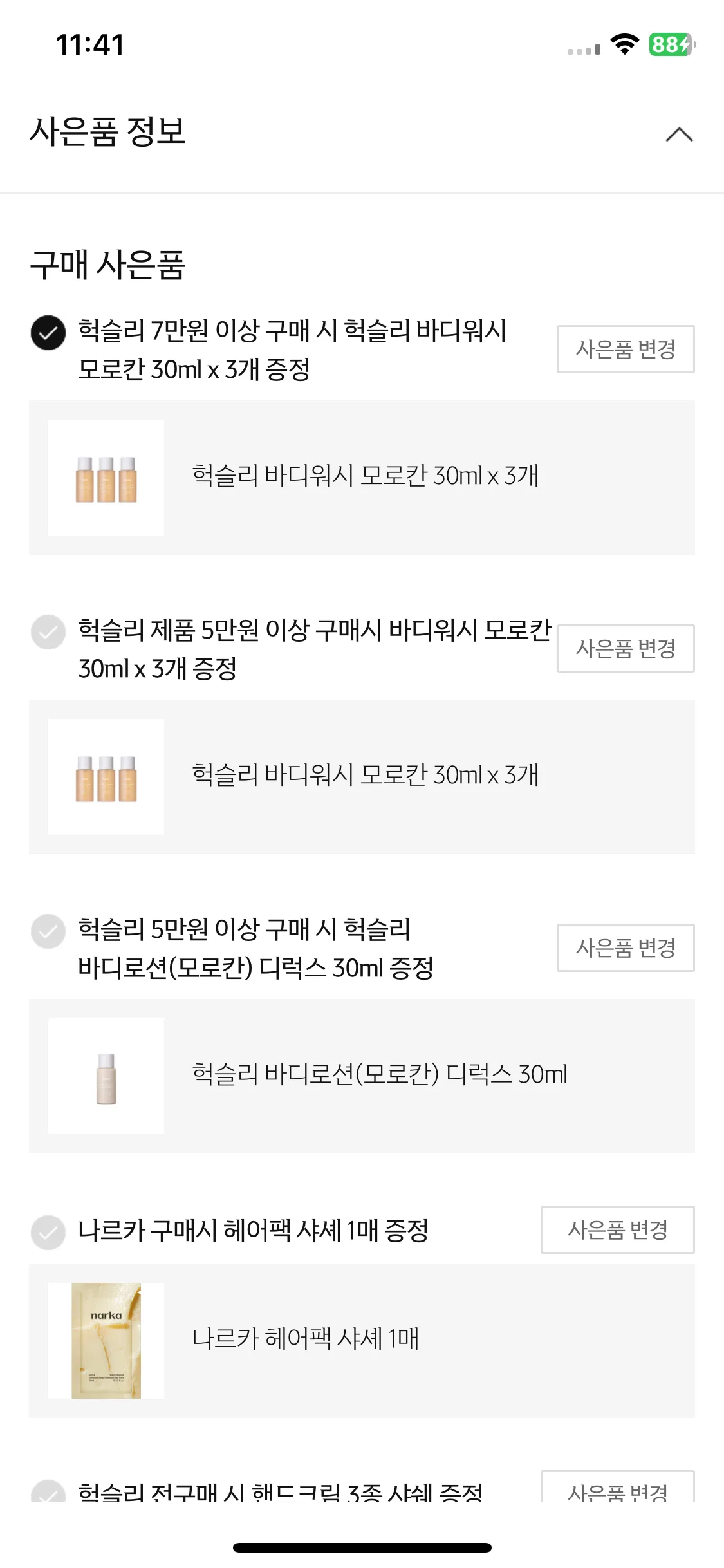Open second 바디워시 모로칸 three-bottle thumbnail

pyautogui.click(x=106, y=777)
